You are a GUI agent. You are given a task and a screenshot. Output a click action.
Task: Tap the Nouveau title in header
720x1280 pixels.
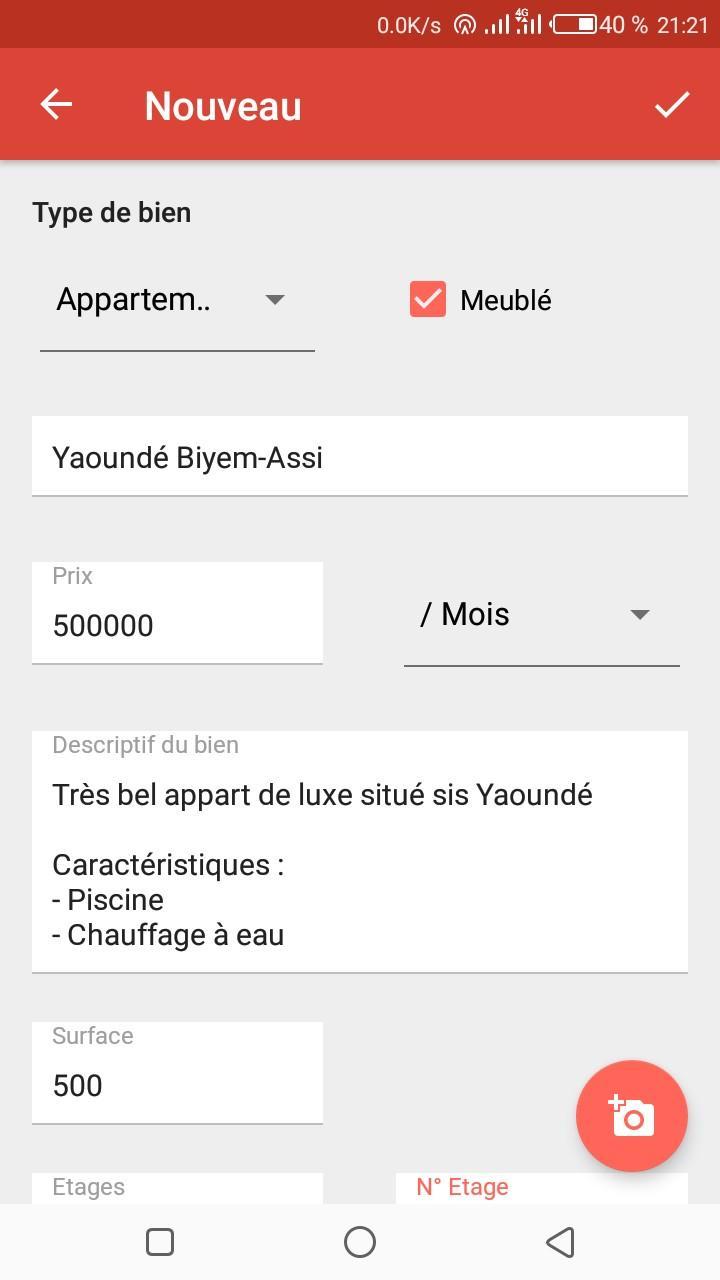[x=223, y=106]
